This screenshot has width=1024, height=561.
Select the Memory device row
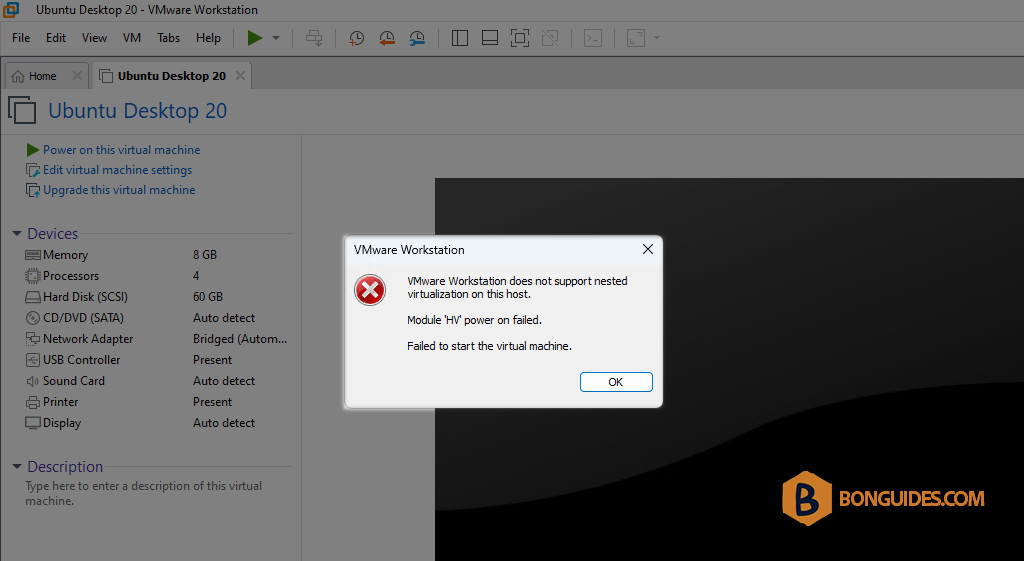(x=157, y=255)
